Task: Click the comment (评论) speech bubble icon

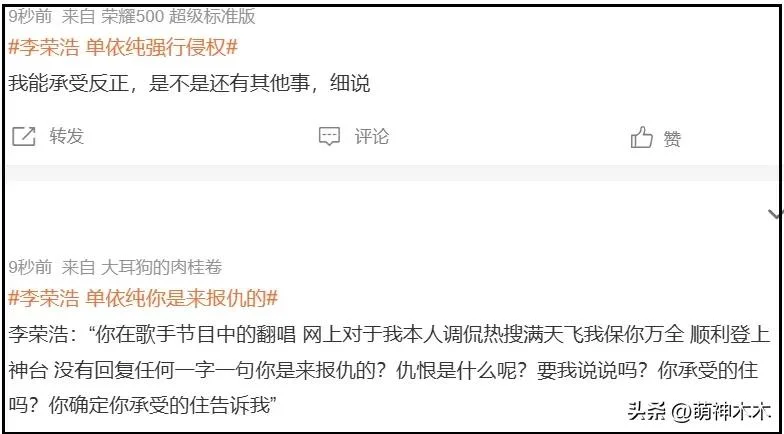Action: [329, 136]
